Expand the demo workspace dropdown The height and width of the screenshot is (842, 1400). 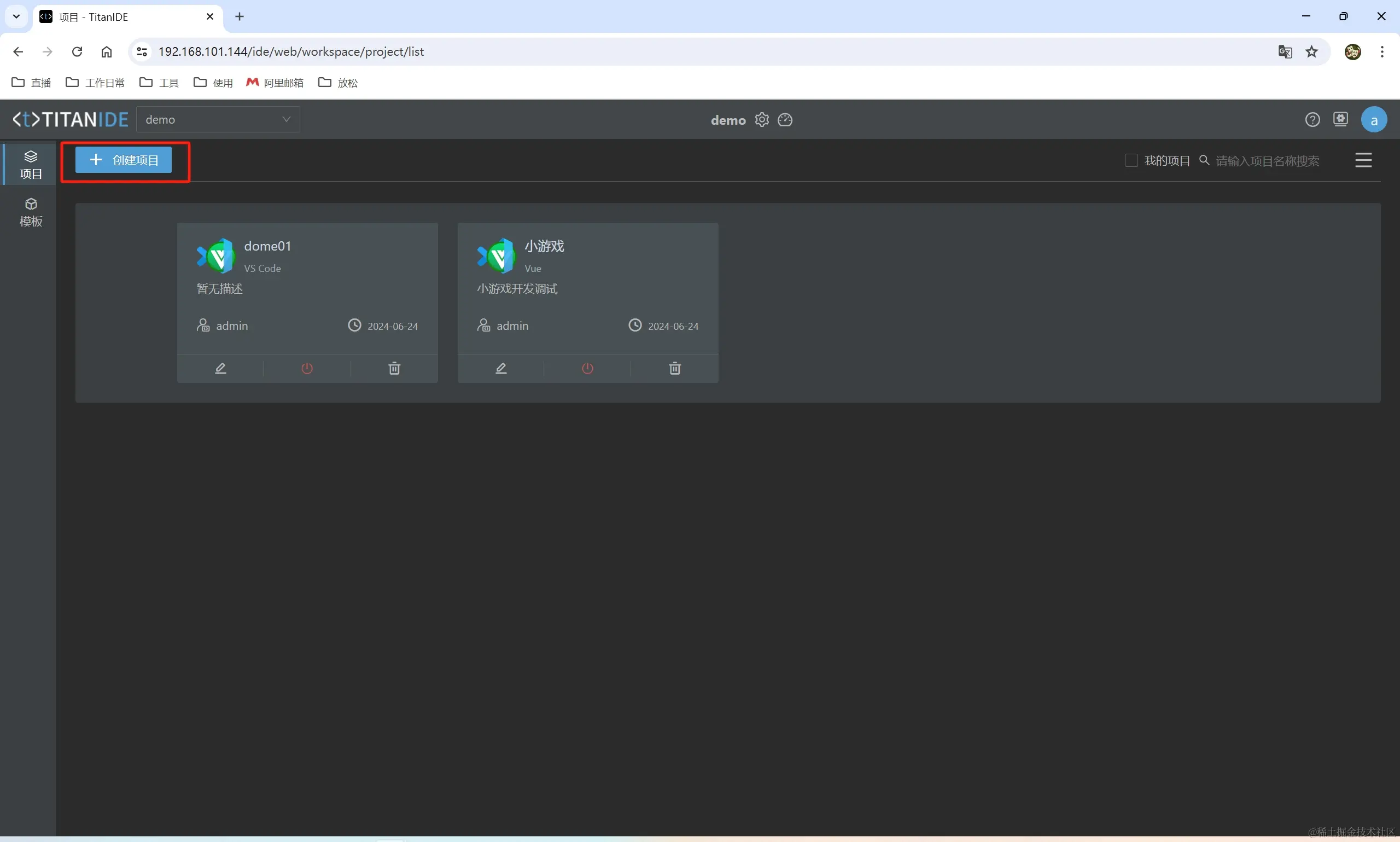pos(218,120)
